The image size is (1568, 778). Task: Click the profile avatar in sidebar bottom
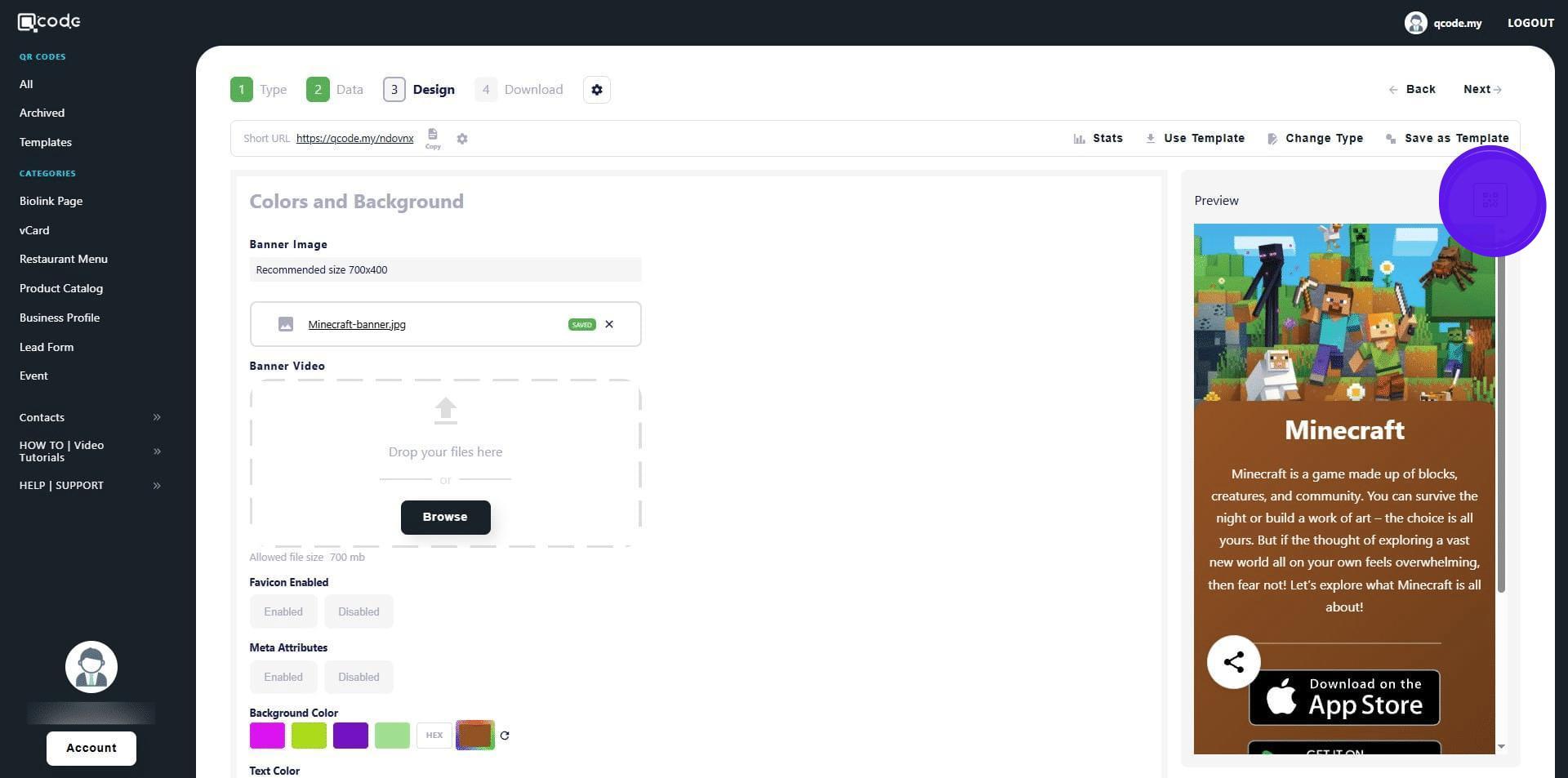click(x=91, y=667)
